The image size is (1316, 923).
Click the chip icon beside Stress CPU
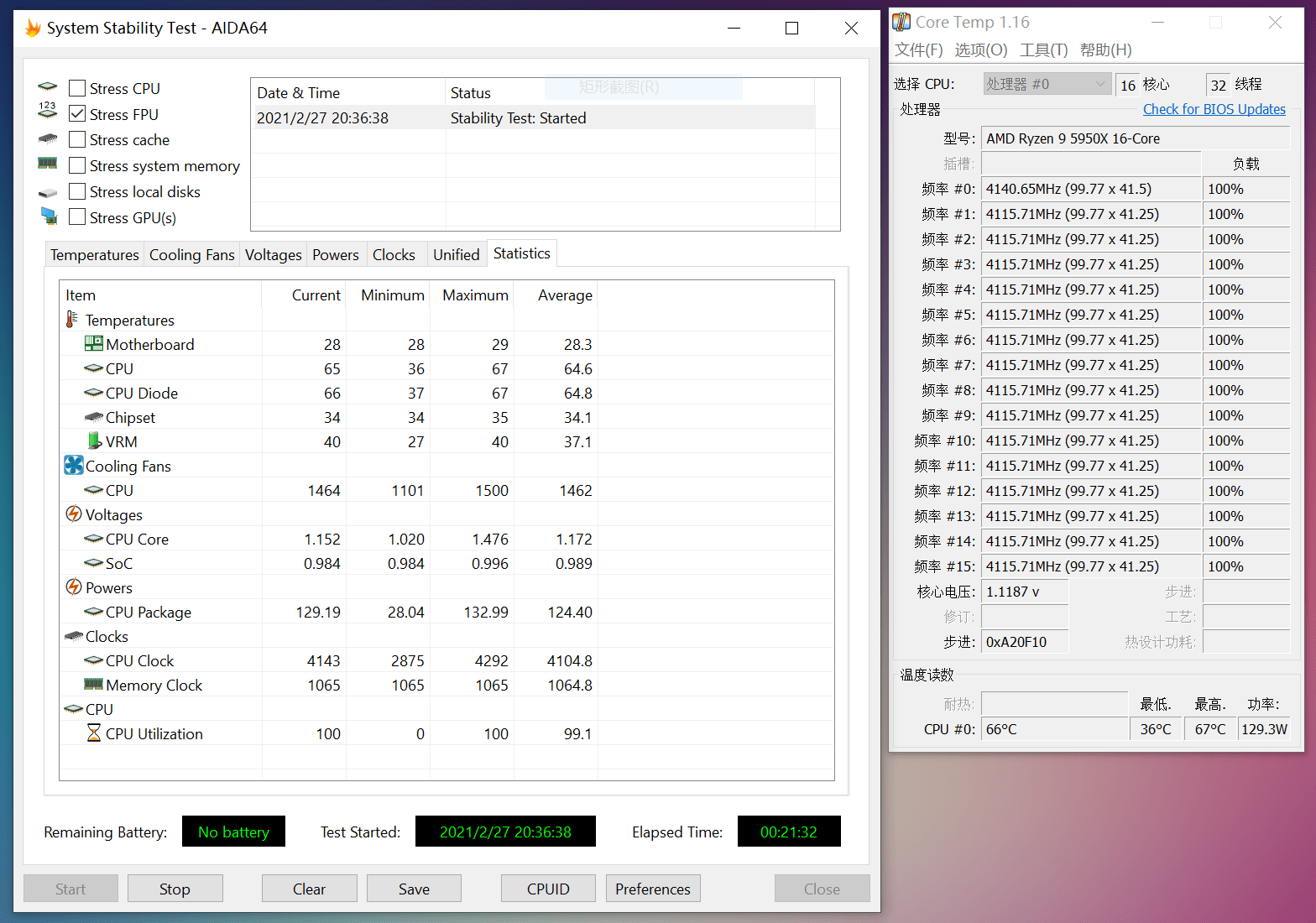pyautogui.click(x=48, y=87)
